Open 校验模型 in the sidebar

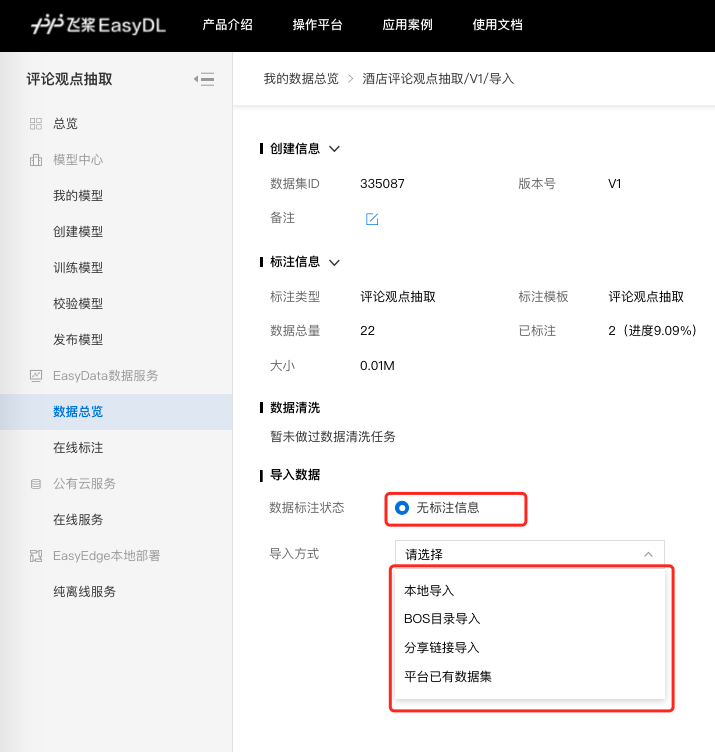pos(78,304)
